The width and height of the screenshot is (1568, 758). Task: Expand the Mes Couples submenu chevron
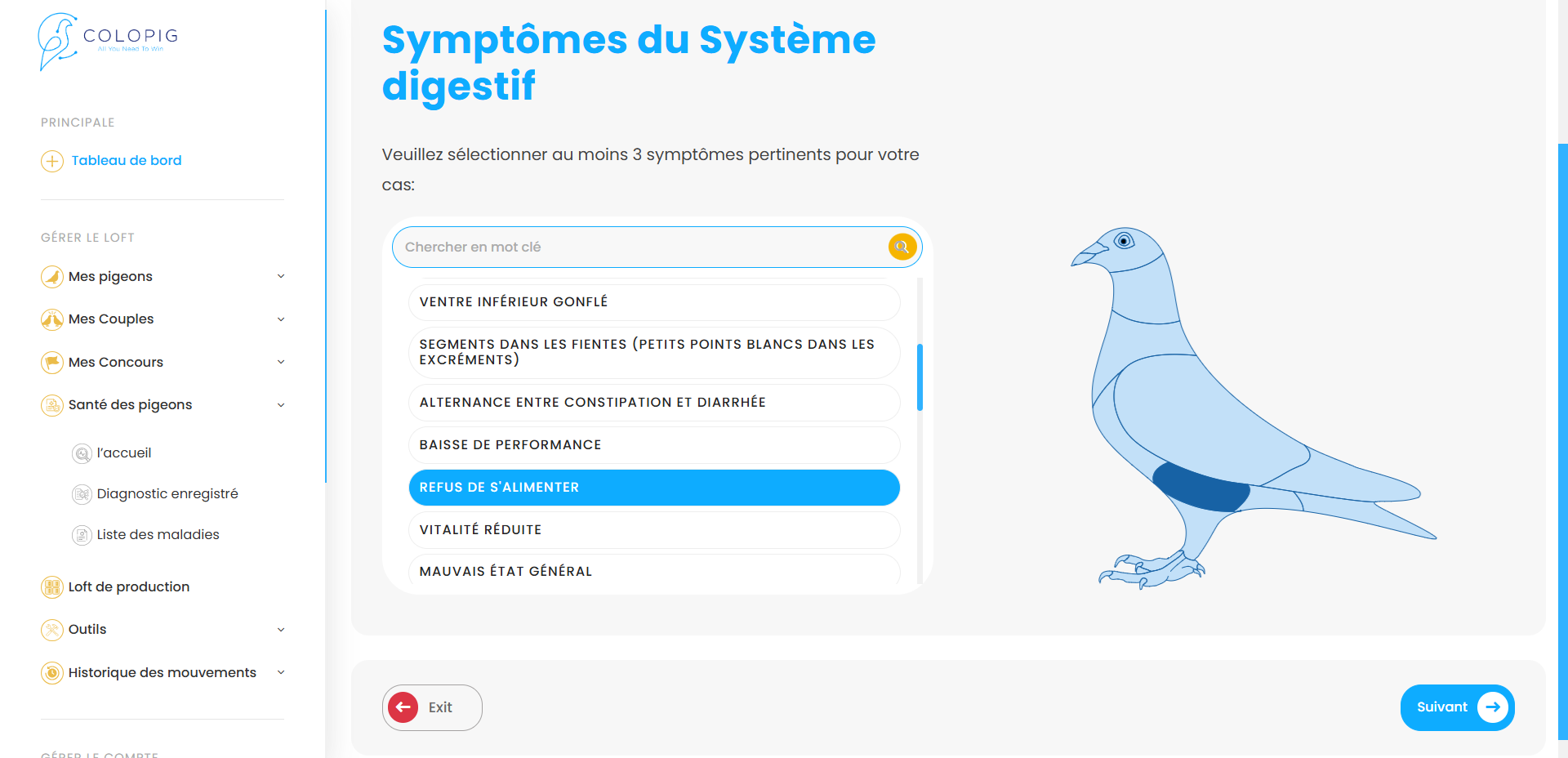tap(281, 319)
